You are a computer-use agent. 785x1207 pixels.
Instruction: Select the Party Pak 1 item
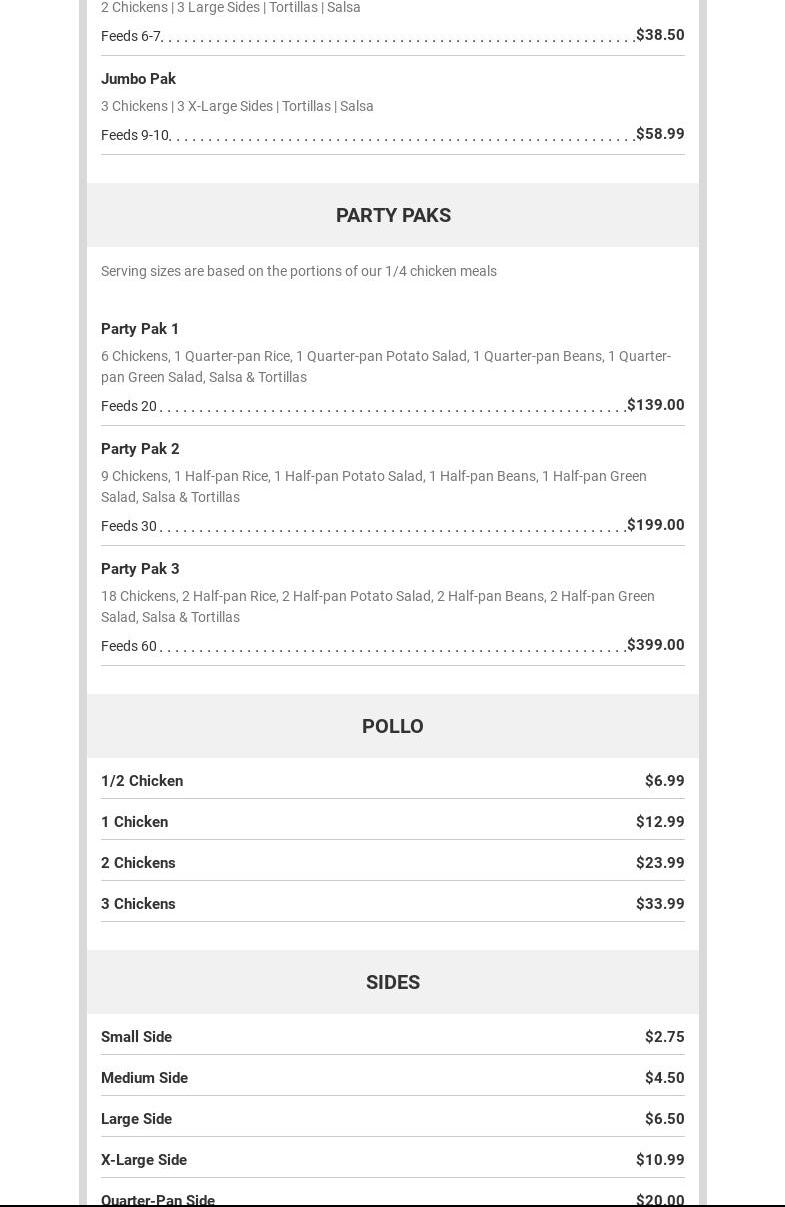pos(140,329)
